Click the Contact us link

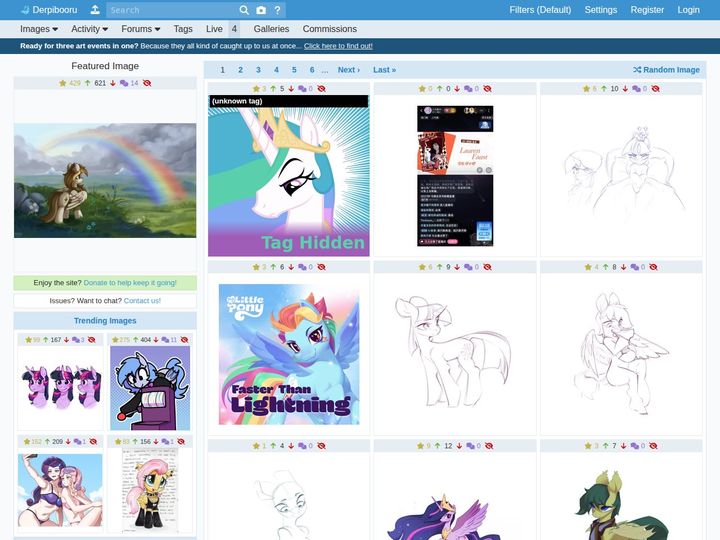[x=142, y=301]
